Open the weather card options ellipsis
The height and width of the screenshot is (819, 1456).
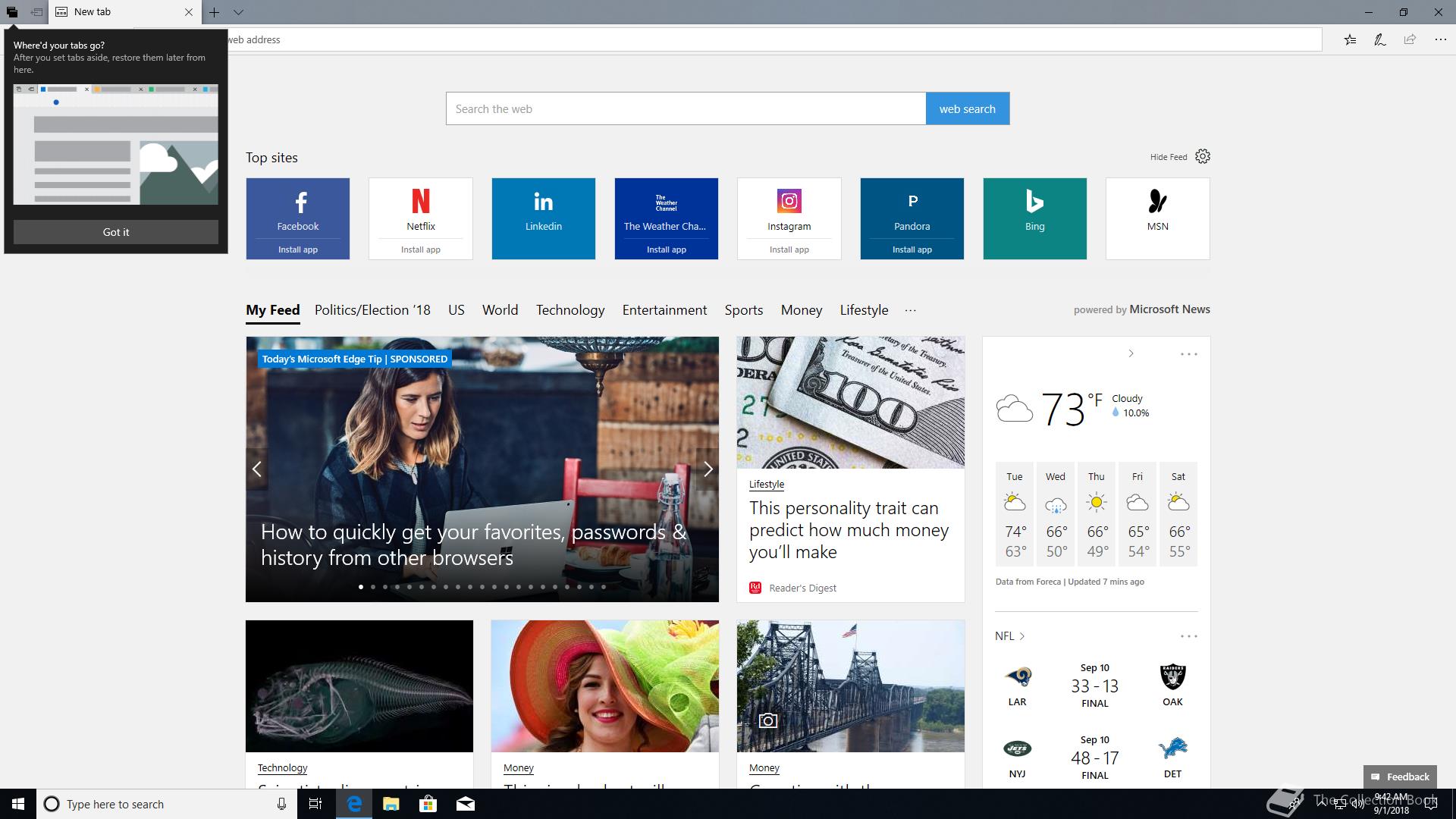point(1189,354)
